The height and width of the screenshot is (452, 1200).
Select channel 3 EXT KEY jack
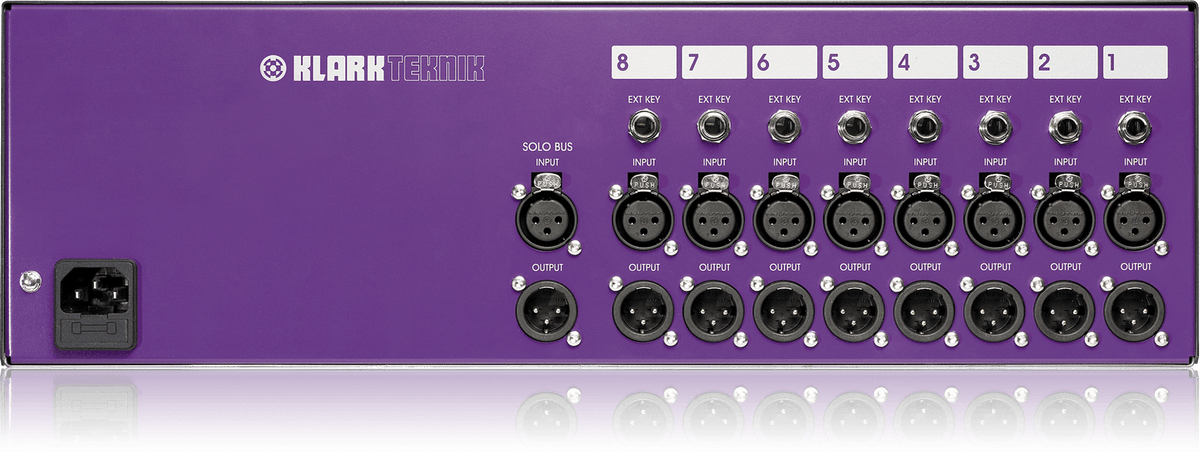[x=995, y=127]
